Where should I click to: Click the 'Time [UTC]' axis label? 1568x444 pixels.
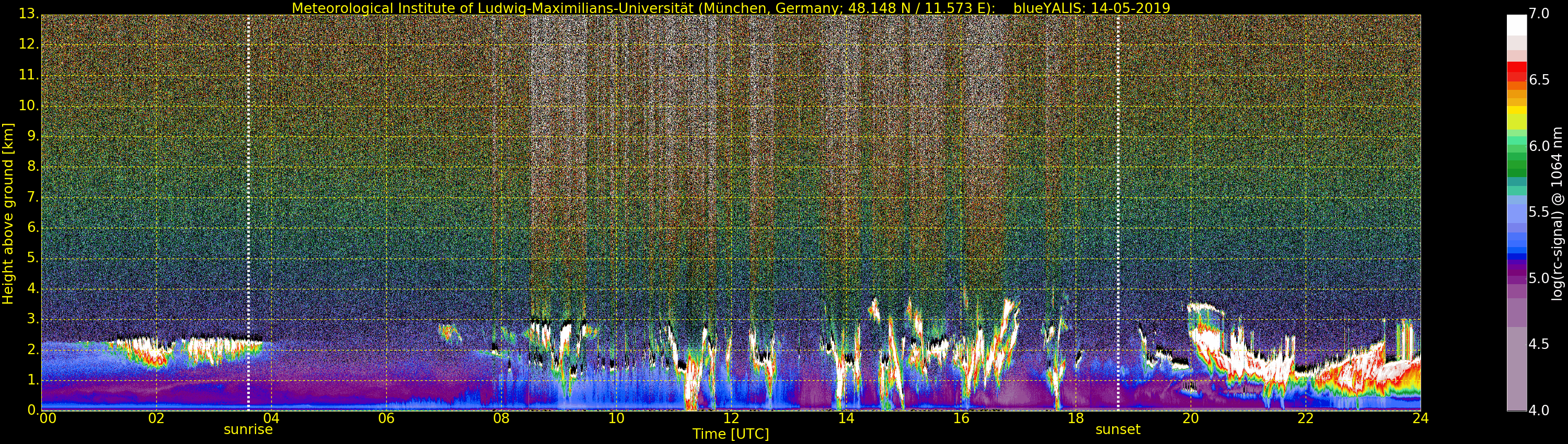click(731, 434)
